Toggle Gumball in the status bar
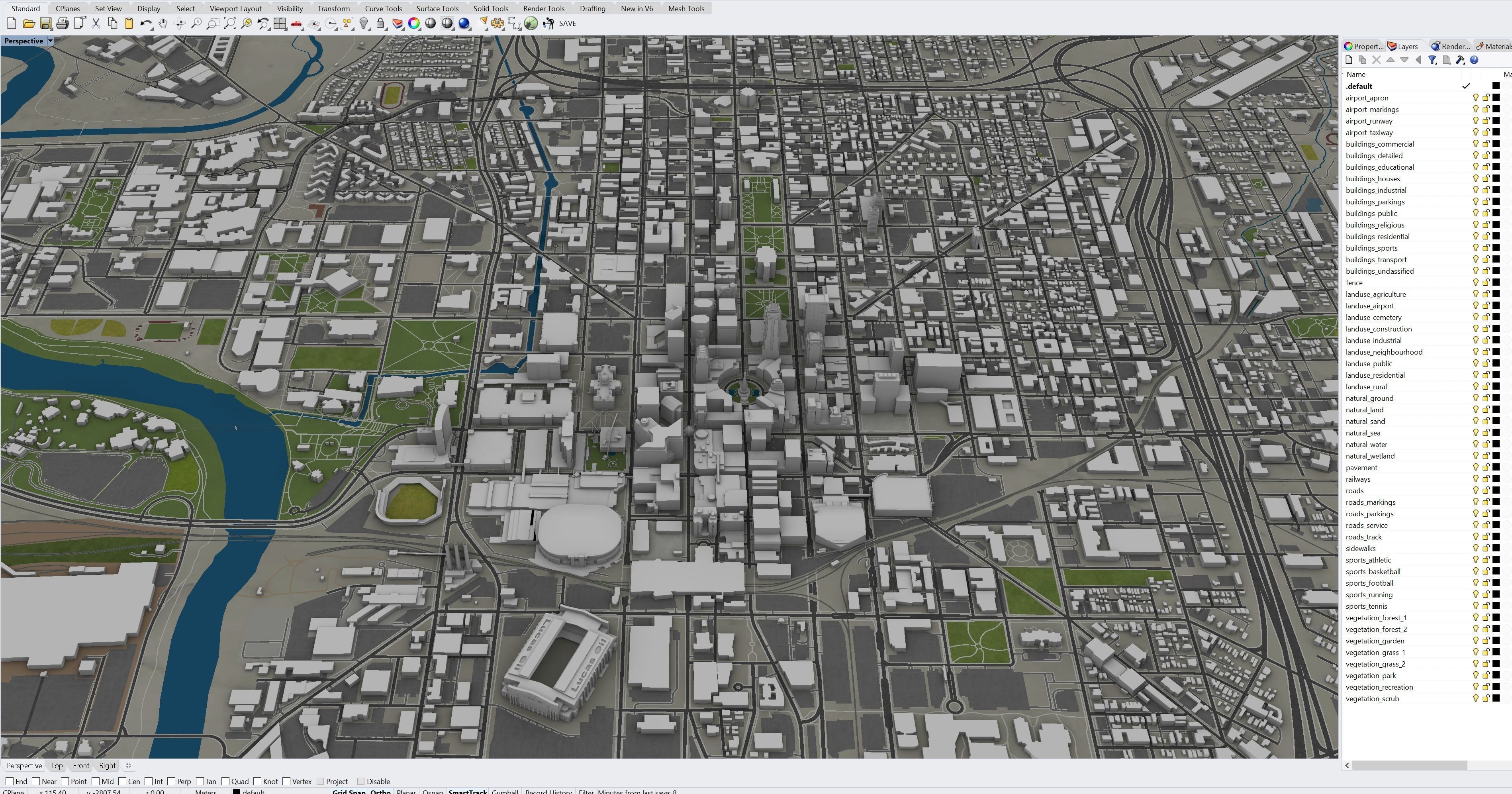1512x794 pixels. click(x=505, y=791)
